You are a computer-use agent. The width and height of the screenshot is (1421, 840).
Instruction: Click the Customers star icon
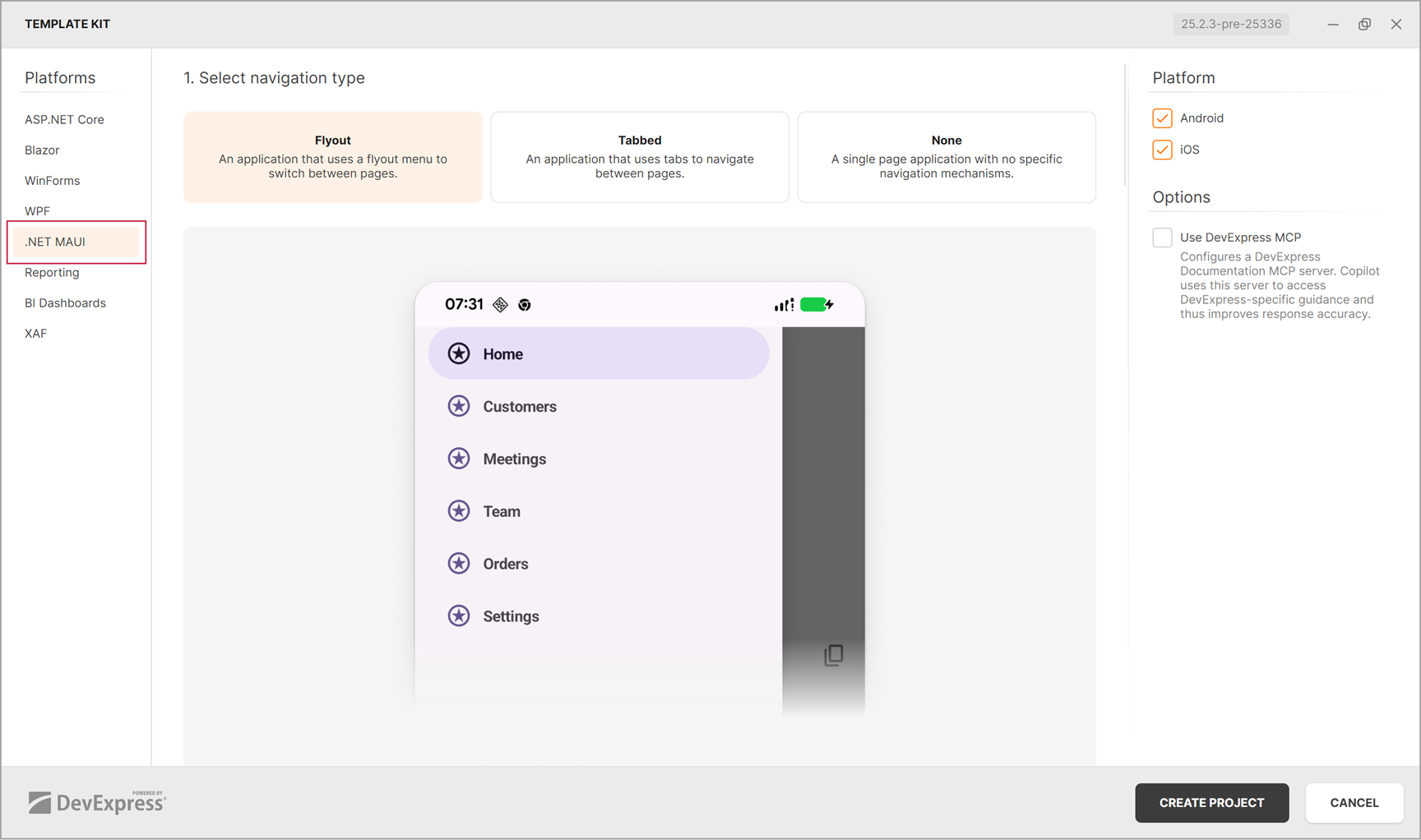point(459,405)
